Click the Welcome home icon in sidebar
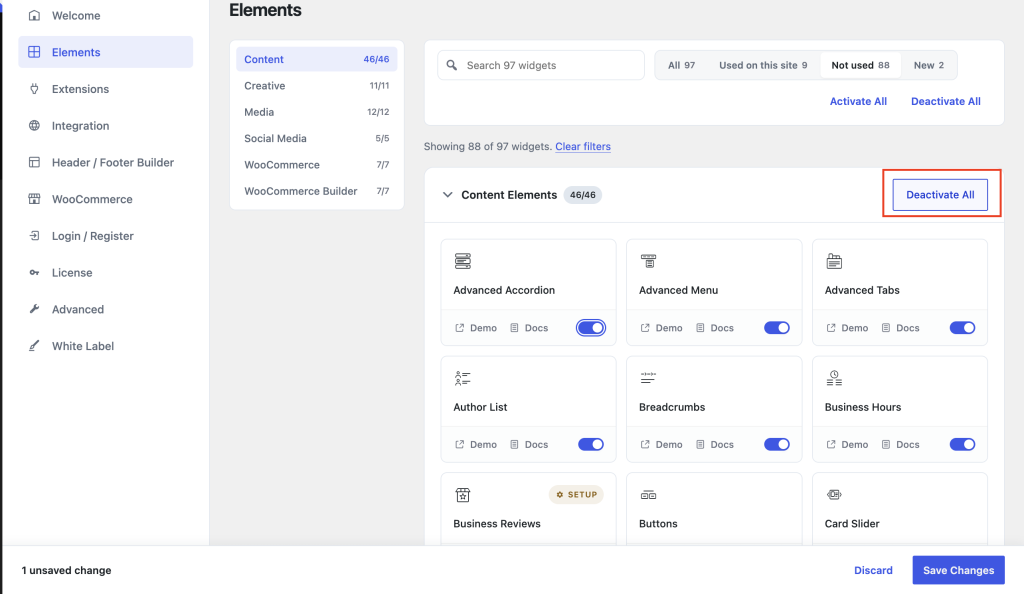Image resolution: width=1024 pixels, height=594 pixels. [35, 15]
